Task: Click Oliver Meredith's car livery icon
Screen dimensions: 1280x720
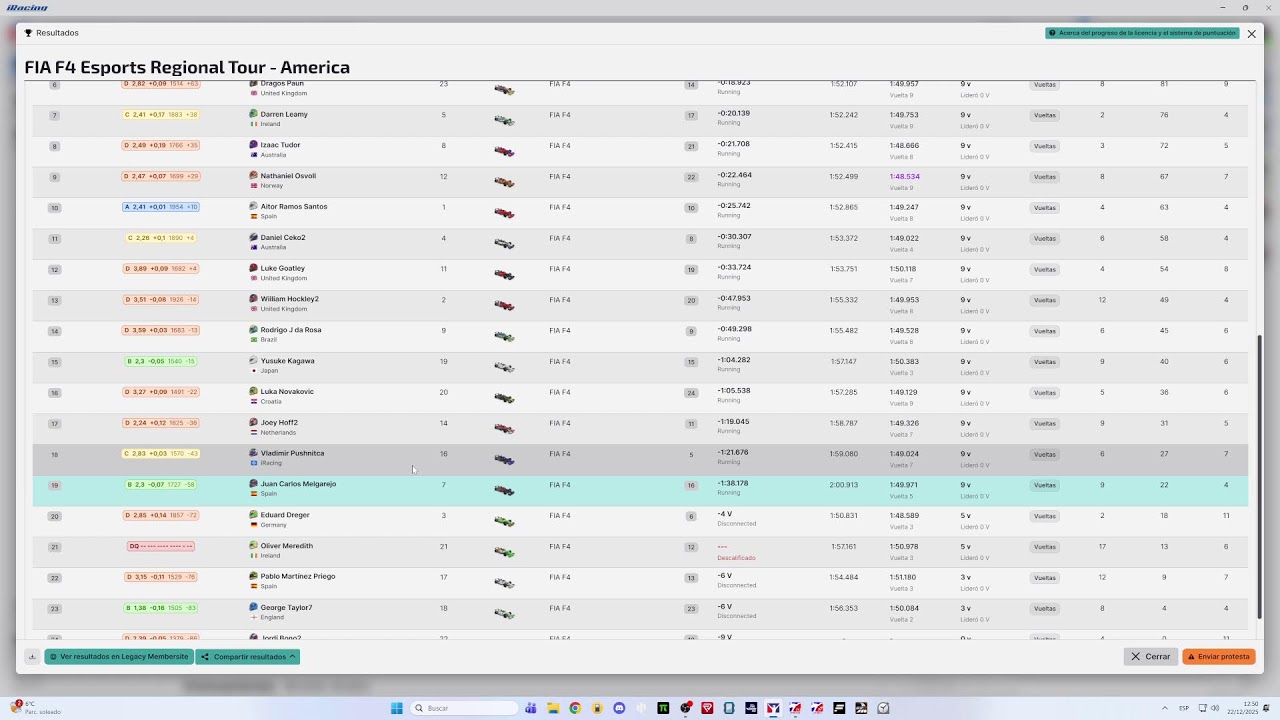Action: pyautogui.click(x=504, y=553)
